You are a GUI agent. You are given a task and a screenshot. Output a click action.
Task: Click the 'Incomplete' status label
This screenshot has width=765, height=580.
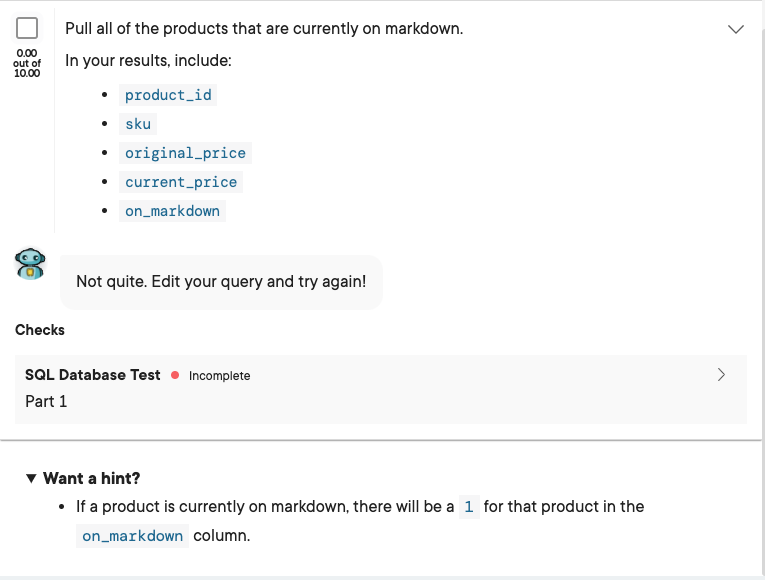(x=219, y=376)
